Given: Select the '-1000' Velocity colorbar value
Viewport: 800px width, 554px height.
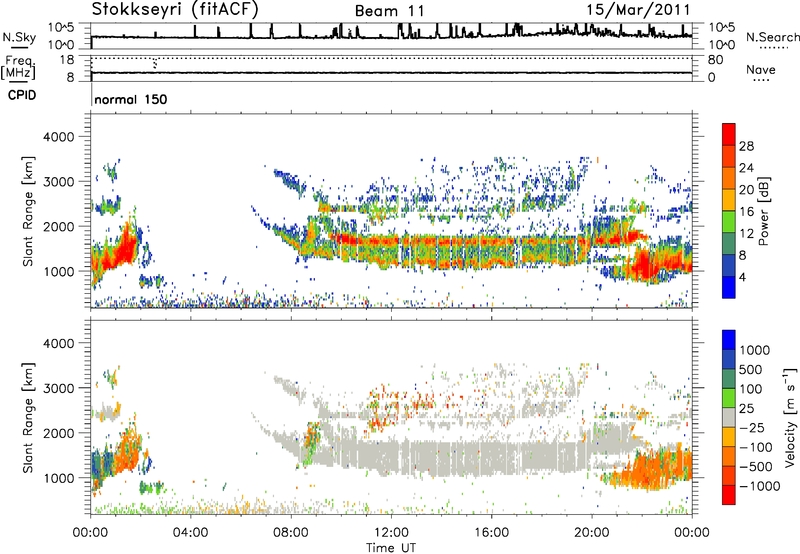Looking at the screenshot, I should tap(759, 486).
